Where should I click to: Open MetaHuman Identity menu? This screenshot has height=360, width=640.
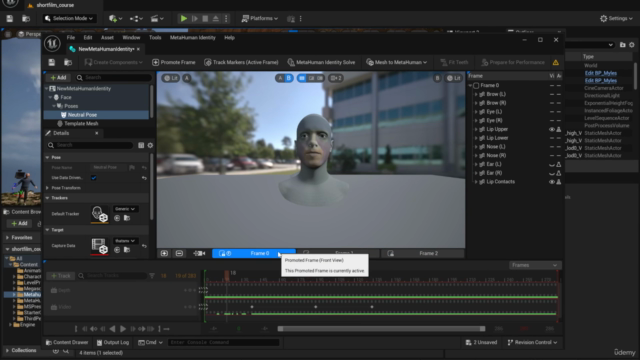[x=193, y=38]
